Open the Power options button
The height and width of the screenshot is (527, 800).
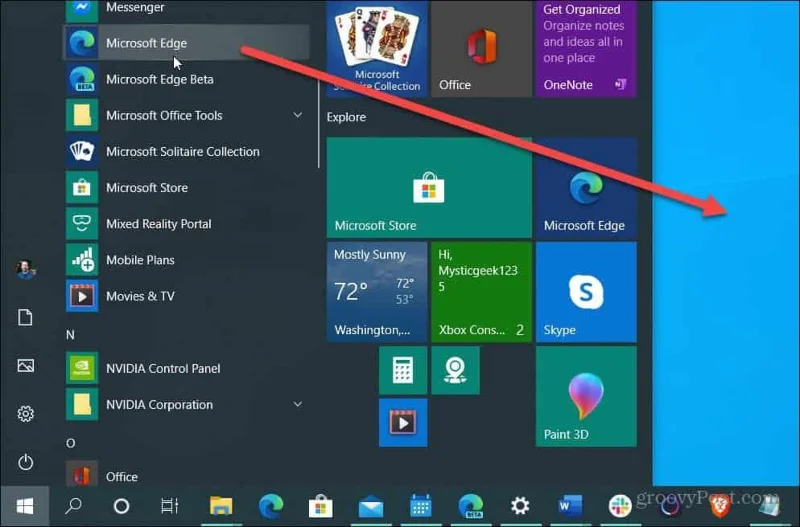tap(26, 462)
